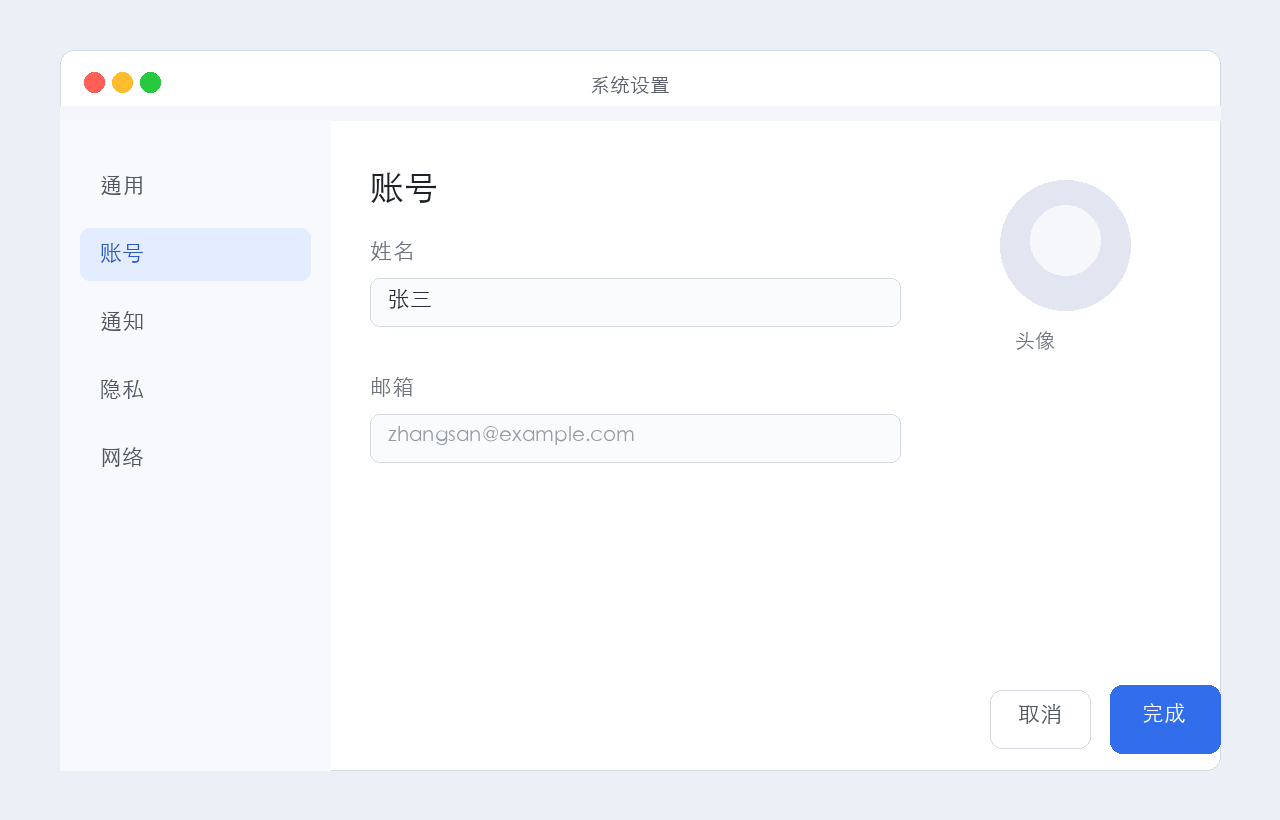The image size is (1280, 820).
Task: Open the 通用 settings section
Action: pyautogui.click(x=195, y=186)
